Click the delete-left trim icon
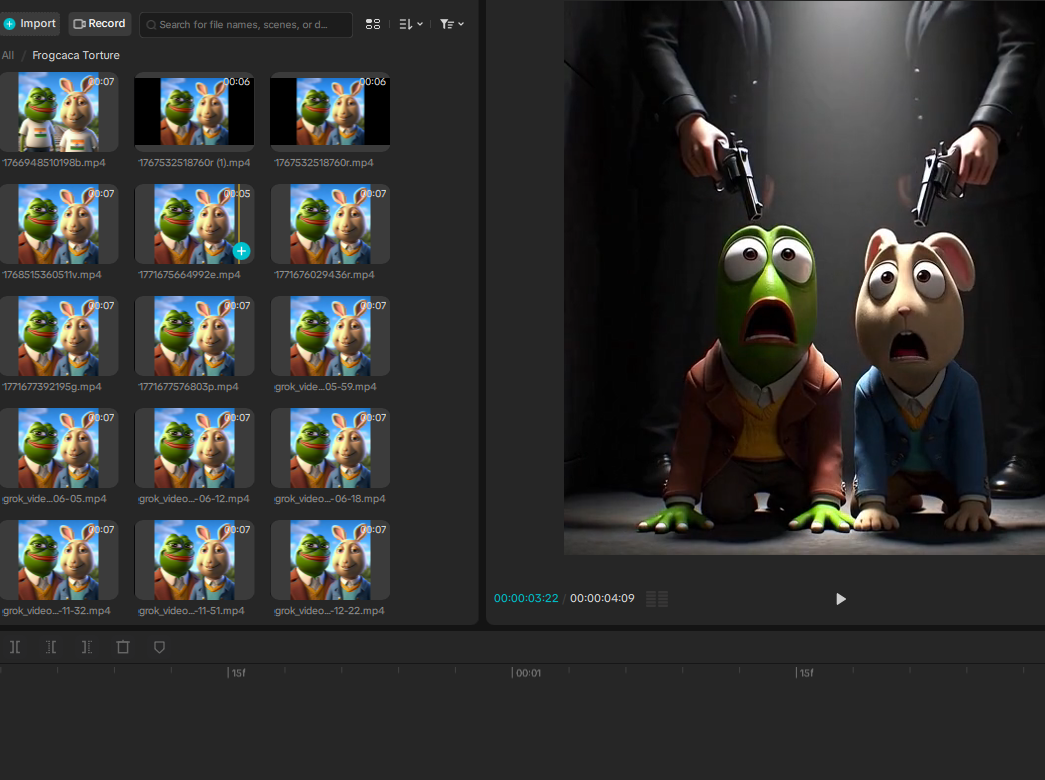Viewport: 1045px width, 780px height. click(51, 647)
